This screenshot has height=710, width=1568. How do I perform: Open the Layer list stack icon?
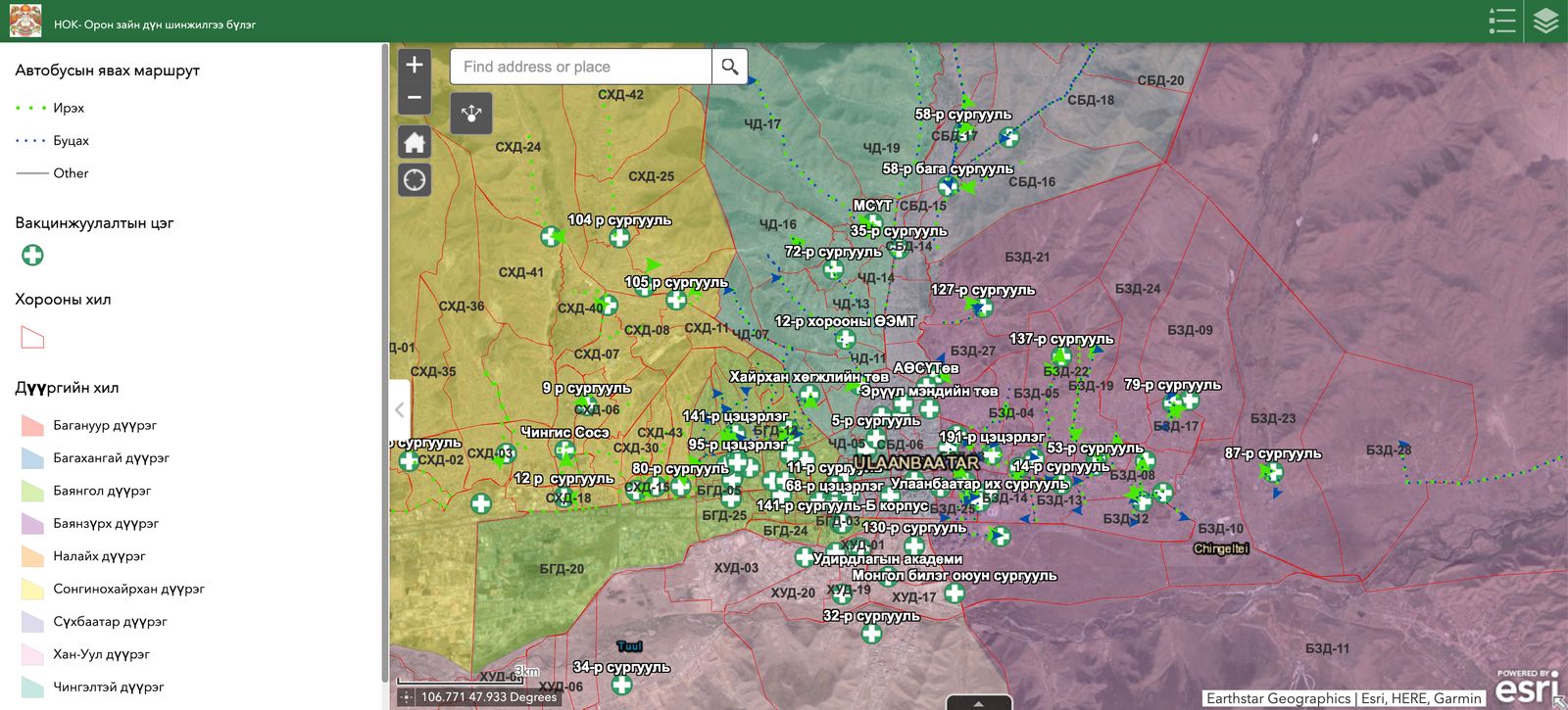1545,21
